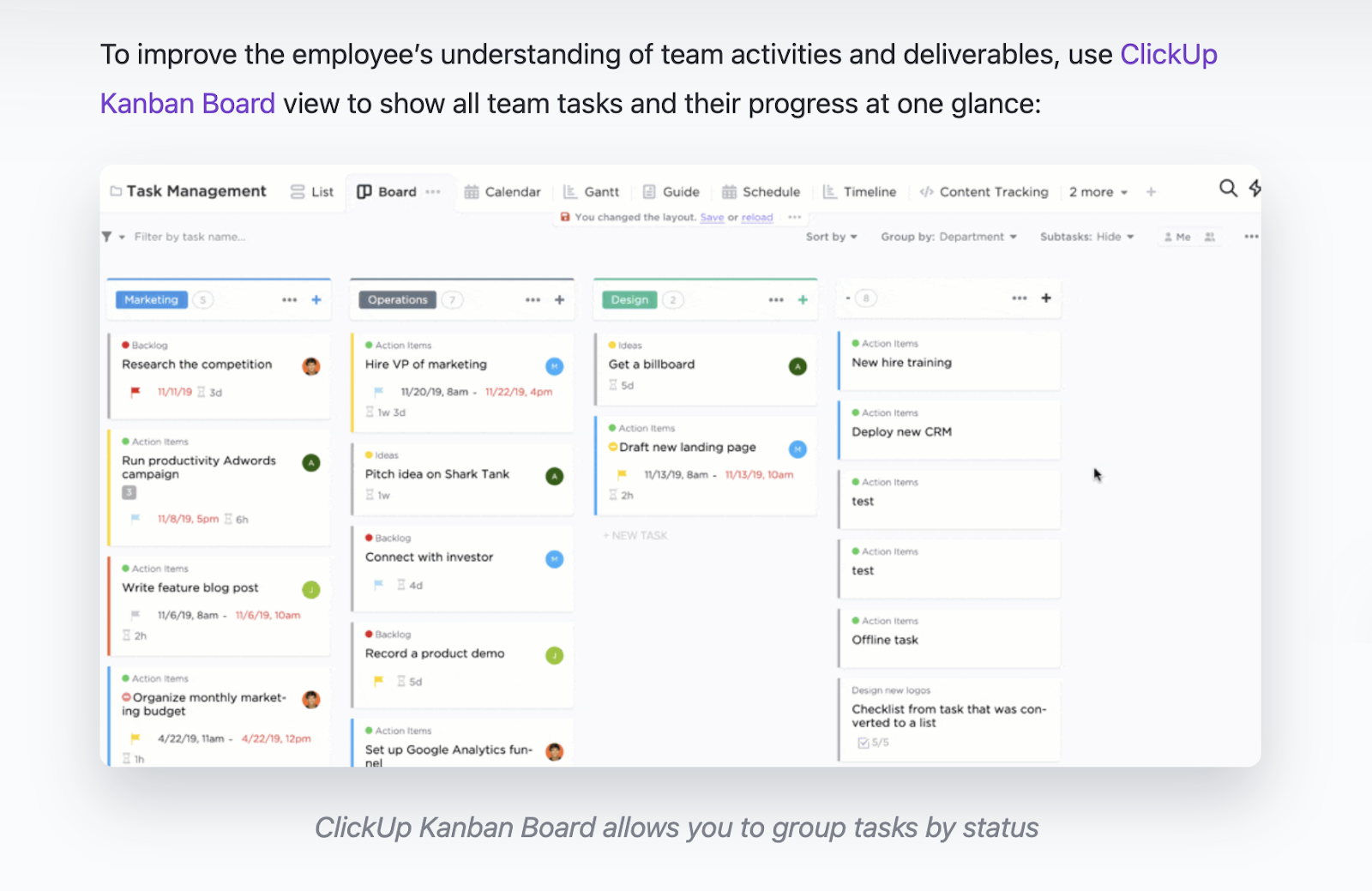Open the Sort by dropdown

pos(831,237)
